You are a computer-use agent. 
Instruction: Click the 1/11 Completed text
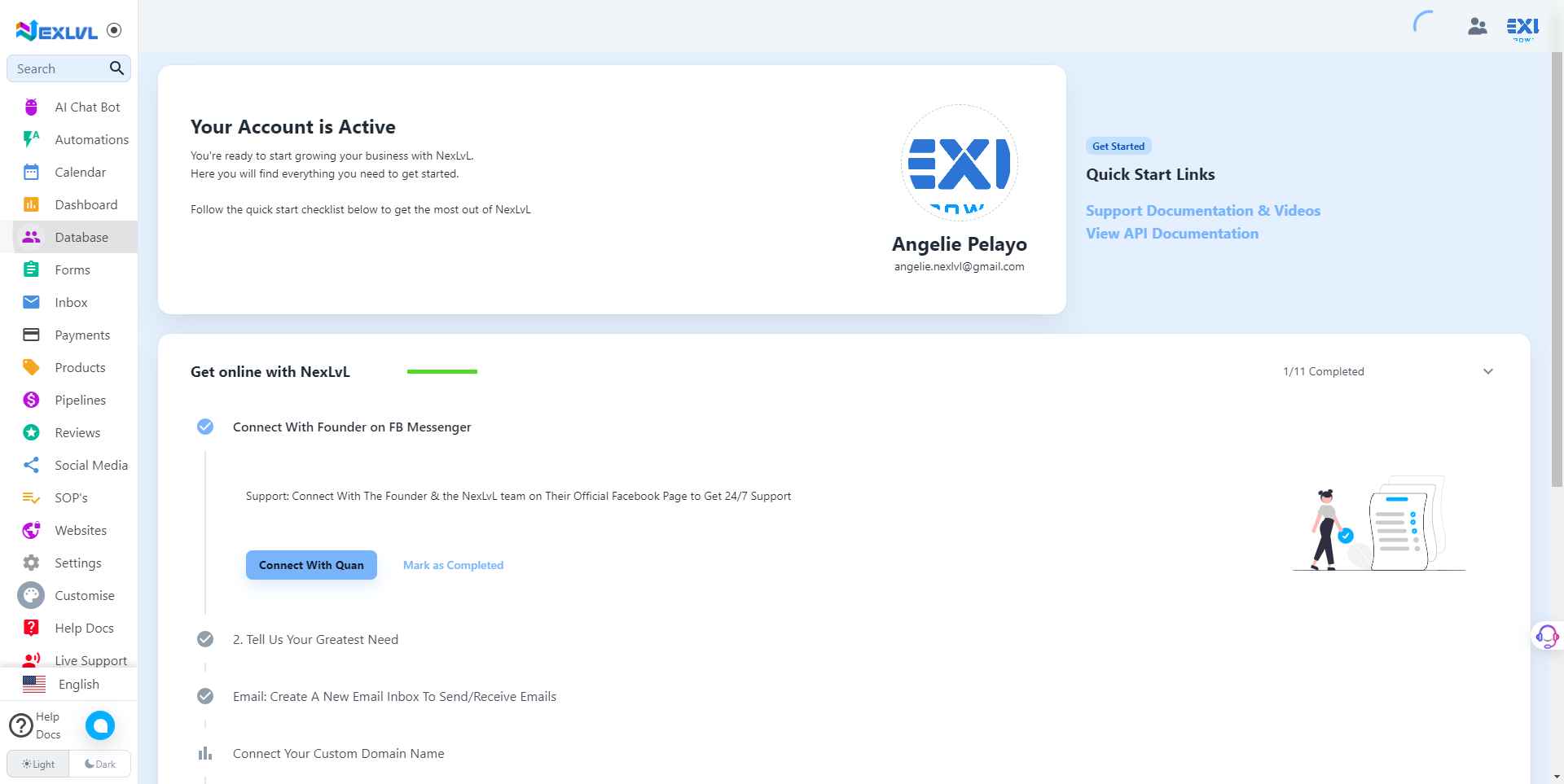[1323, 371]
